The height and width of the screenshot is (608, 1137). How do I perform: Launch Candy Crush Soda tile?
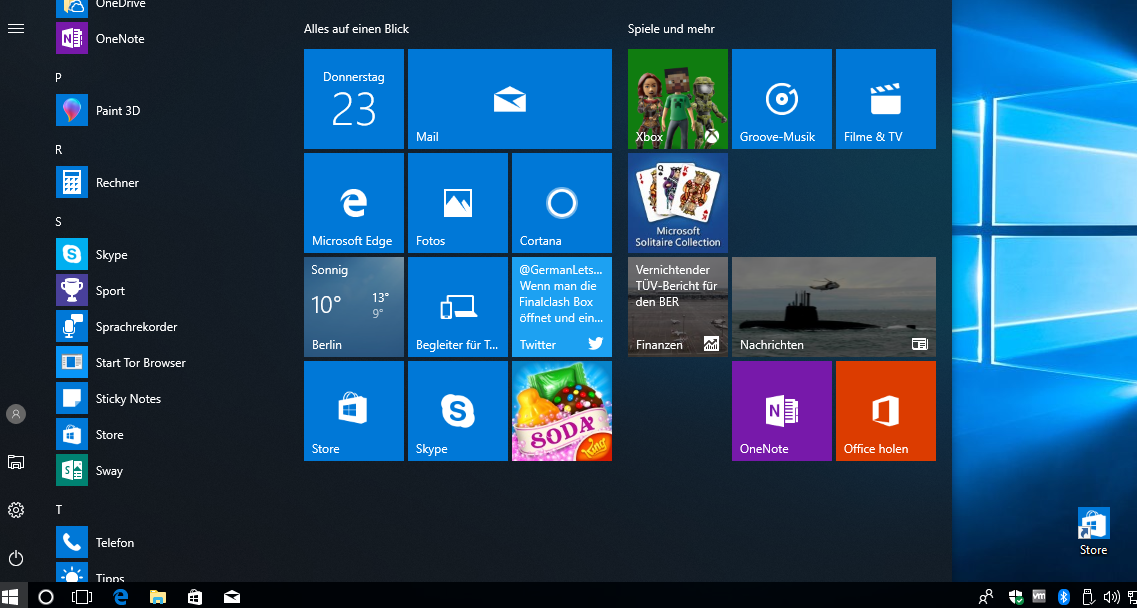(x=561, y=411)
